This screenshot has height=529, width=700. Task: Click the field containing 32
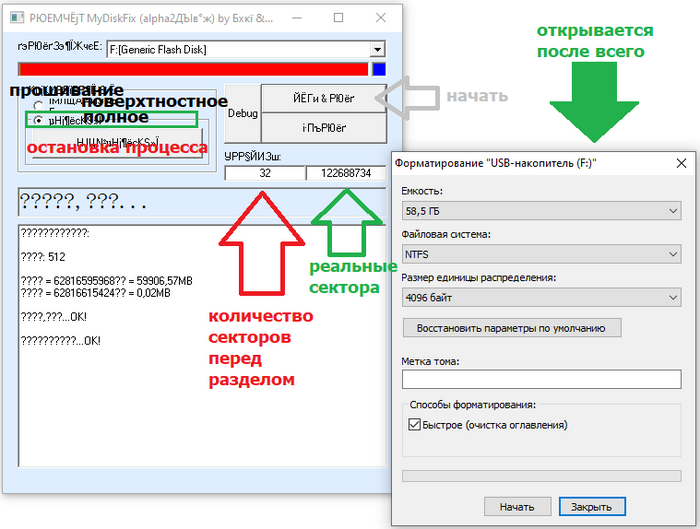(x=265, y=173)
